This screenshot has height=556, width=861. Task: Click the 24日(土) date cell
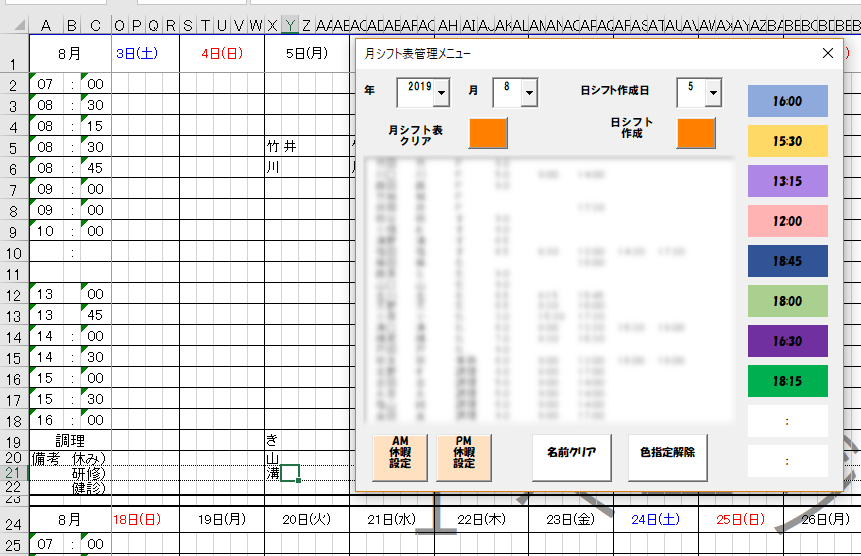tap(656, 519)
